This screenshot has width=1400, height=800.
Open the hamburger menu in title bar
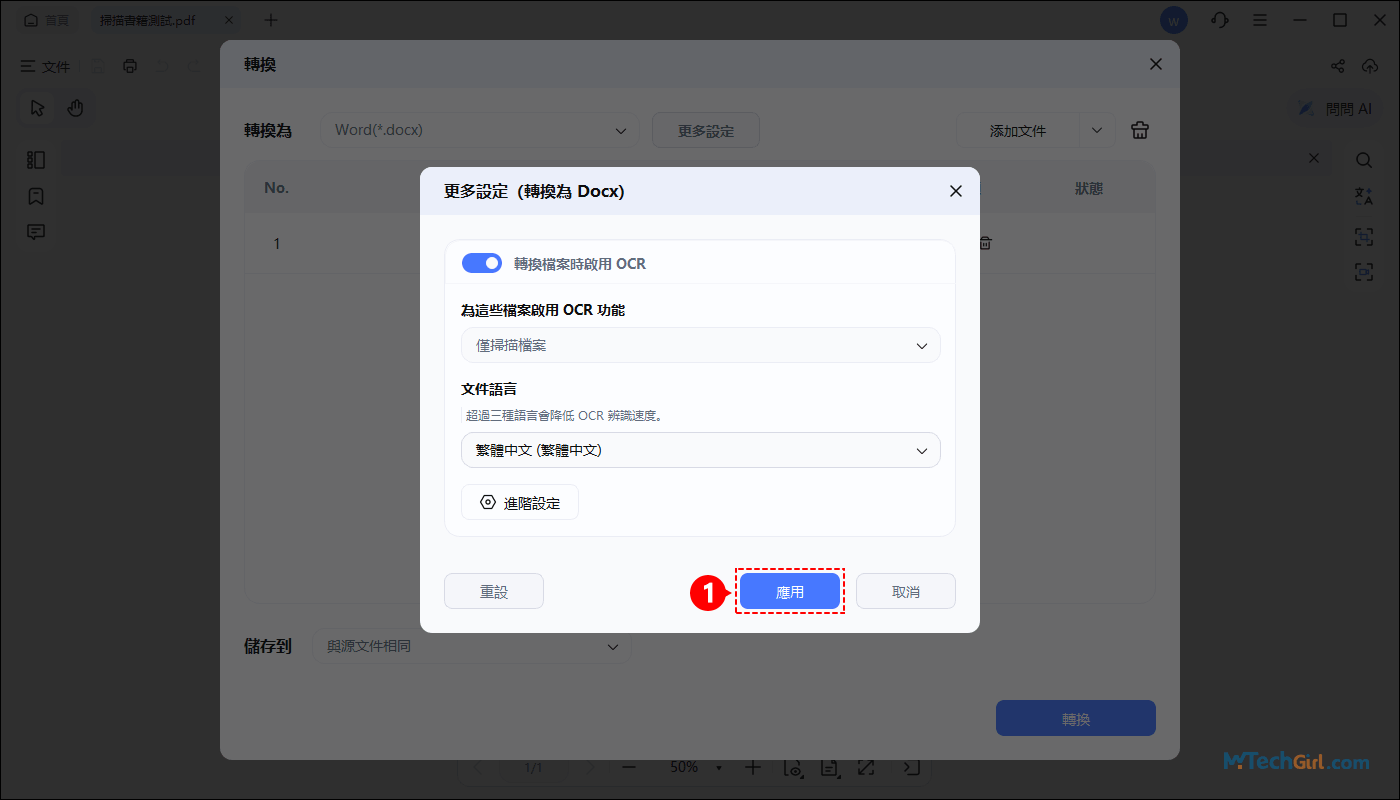click(x=1260, y=20)
